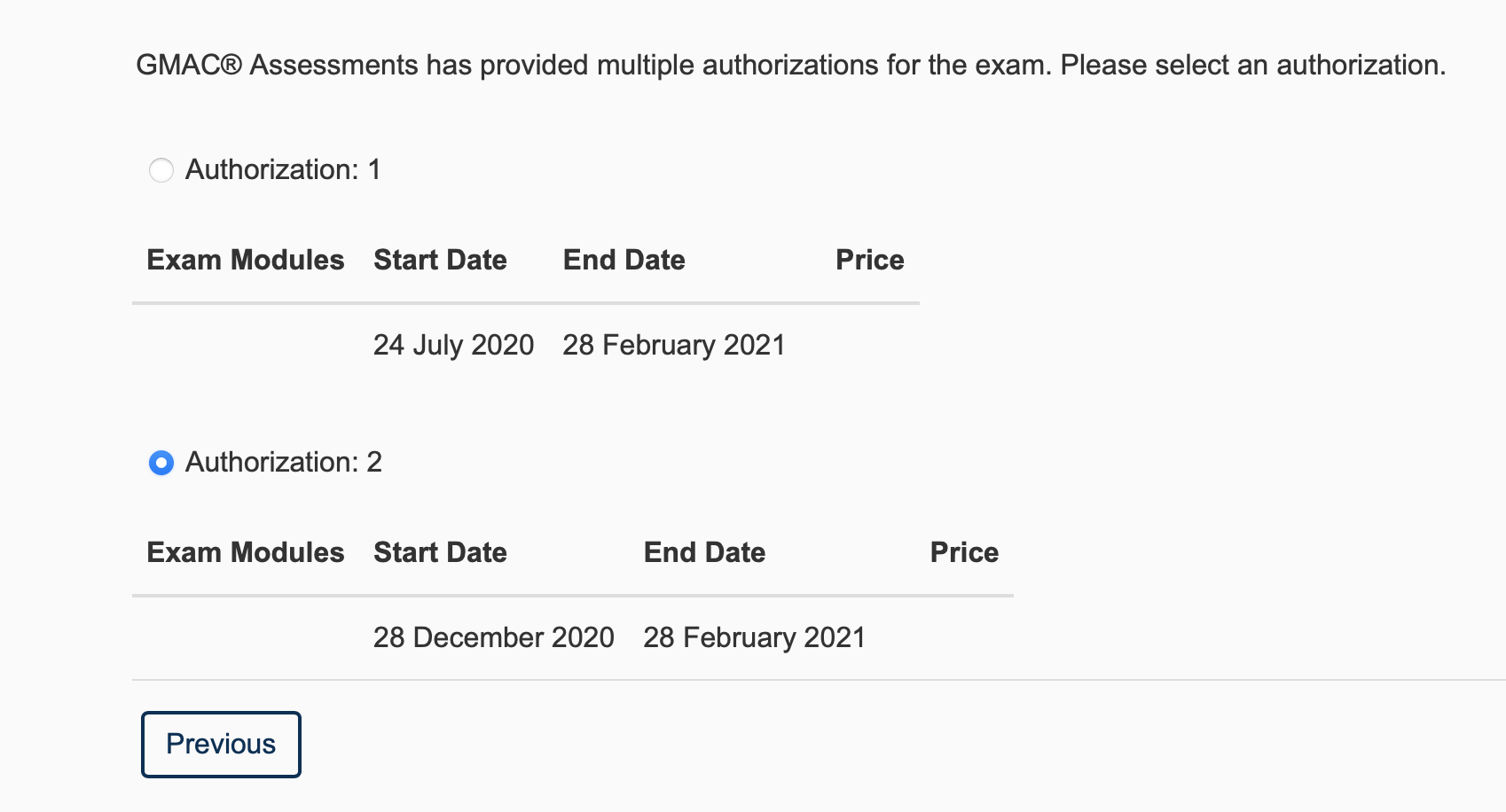Click the Exam Modules header in first table
The width and height of the screenshot is (1506, 812).
(x=246, y=259)
